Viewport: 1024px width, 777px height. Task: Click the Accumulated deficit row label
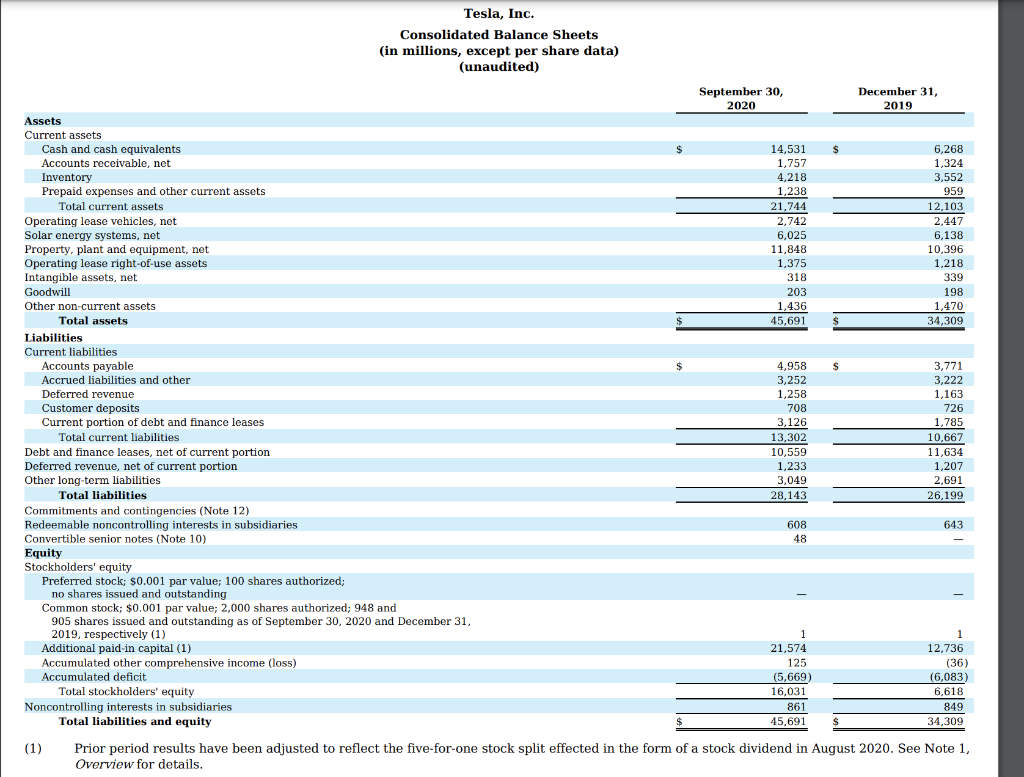[x=94, y=677]
